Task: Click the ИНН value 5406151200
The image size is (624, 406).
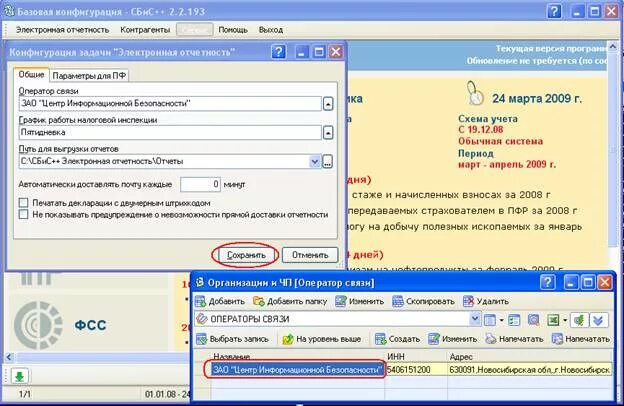Action: coord(409,370)
